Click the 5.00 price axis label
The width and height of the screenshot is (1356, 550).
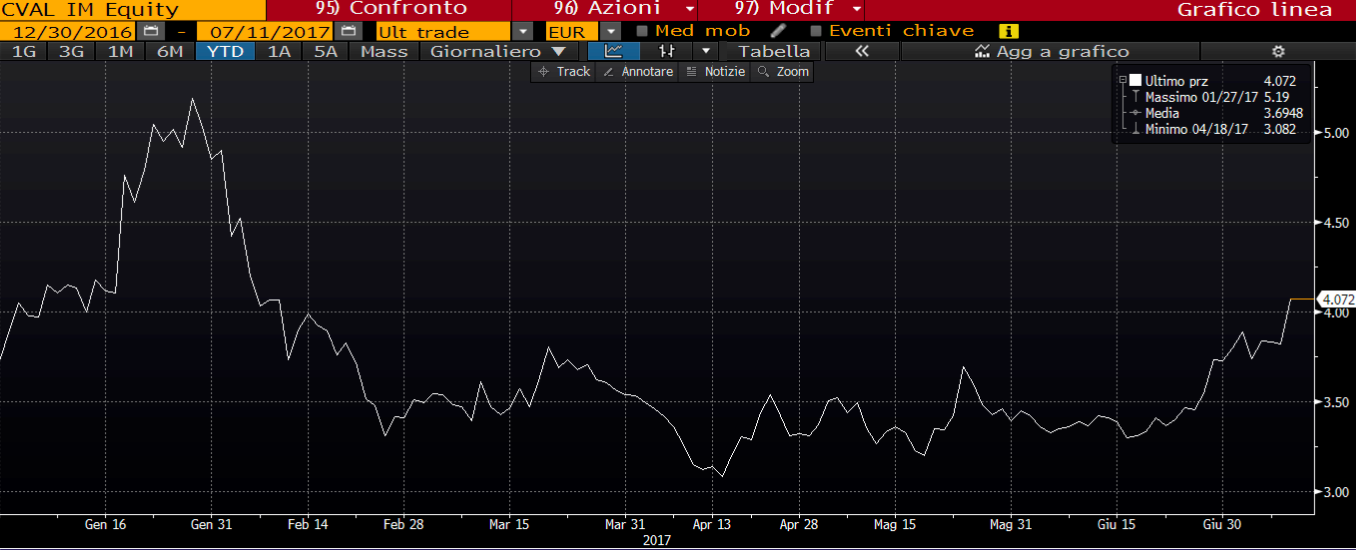pos(1337,132)
